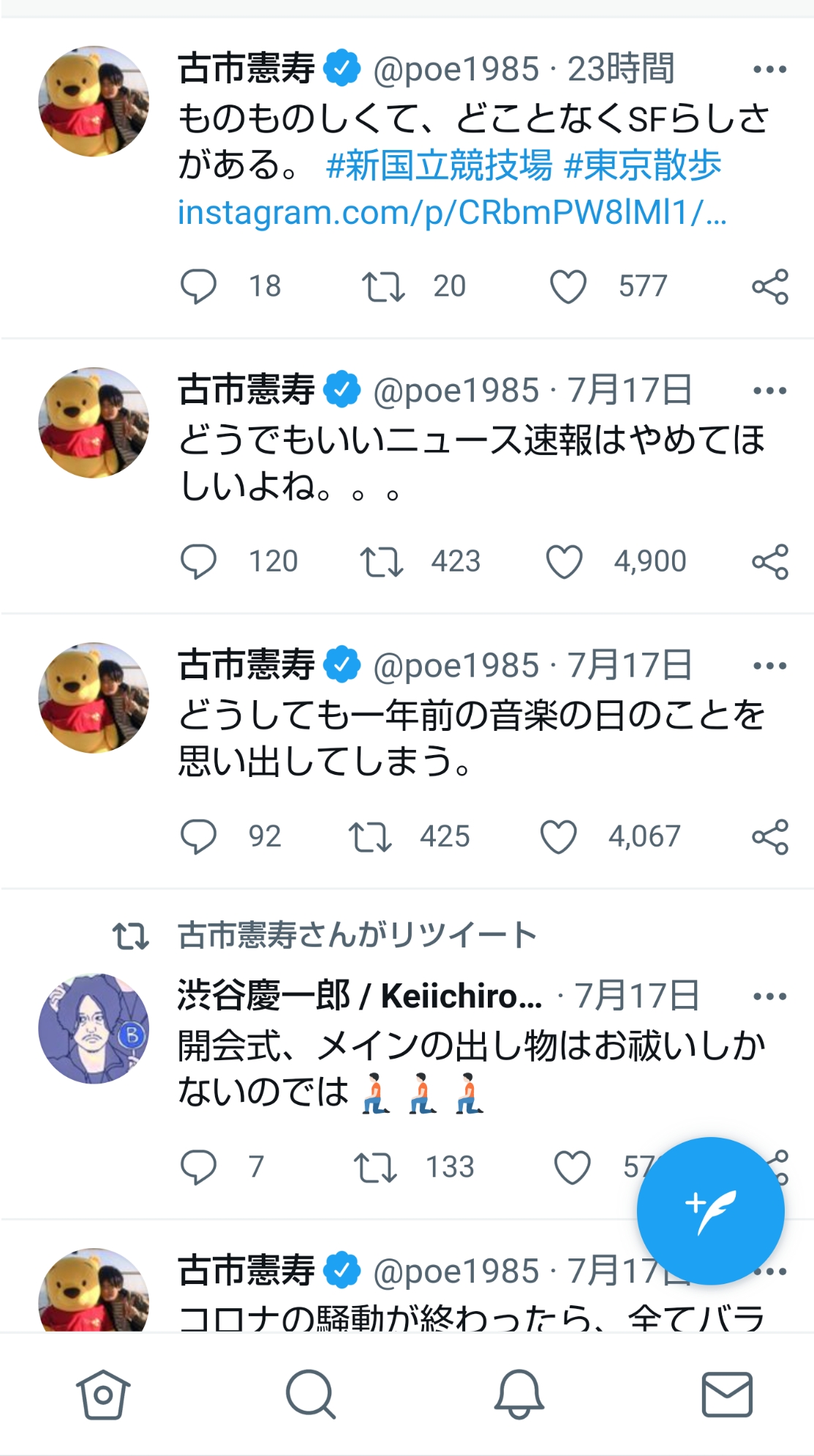Open the Notifications bell tab
Screen dimensions: 814x1456
[519, 1394]
